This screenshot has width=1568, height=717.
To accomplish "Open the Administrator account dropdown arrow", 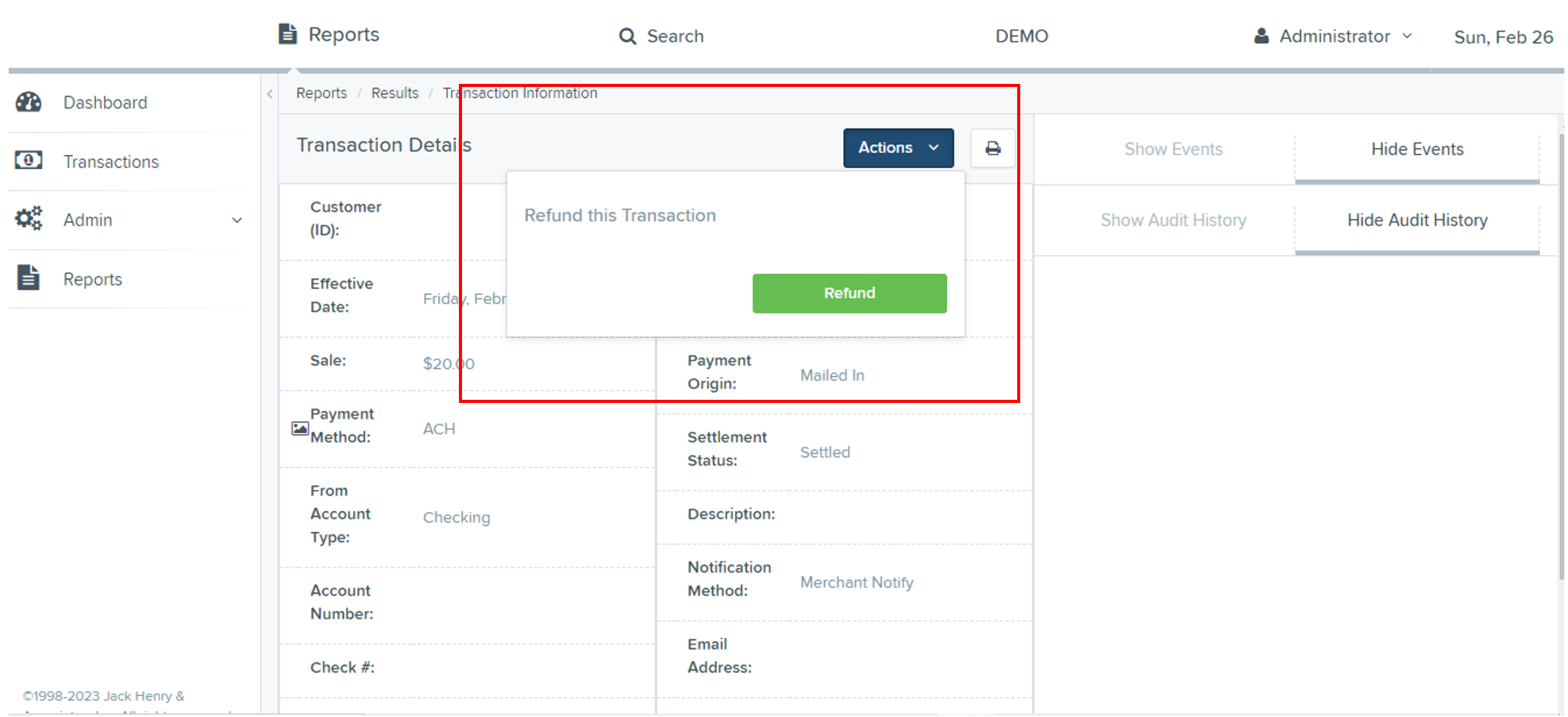I will tap(1407, 36).
